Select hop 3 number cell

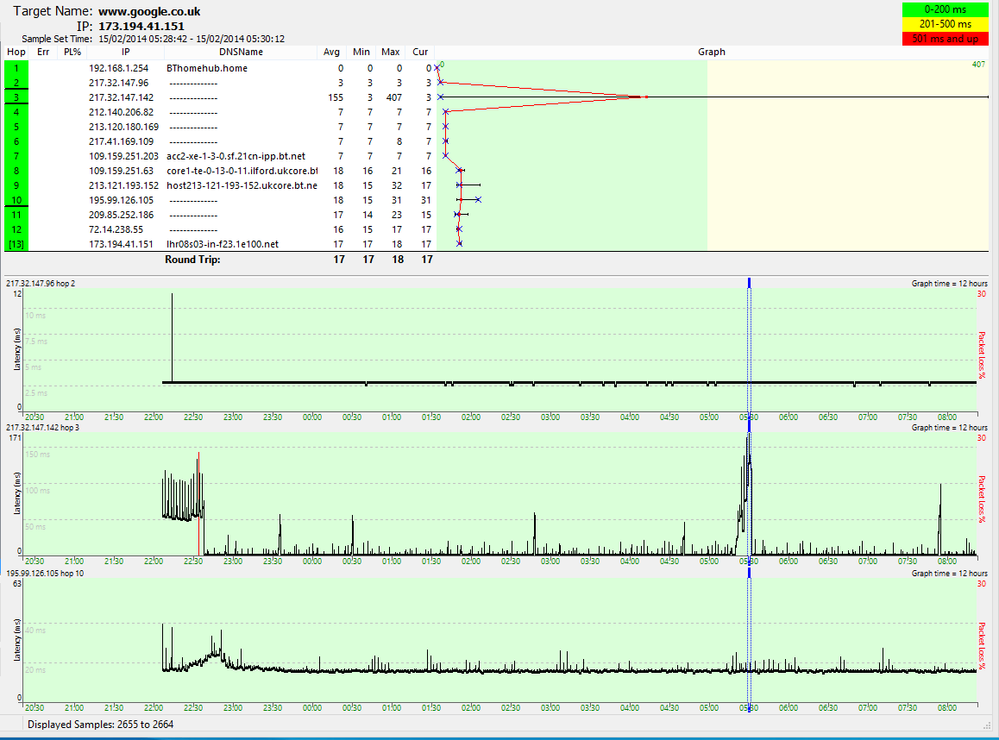[17, 98]
